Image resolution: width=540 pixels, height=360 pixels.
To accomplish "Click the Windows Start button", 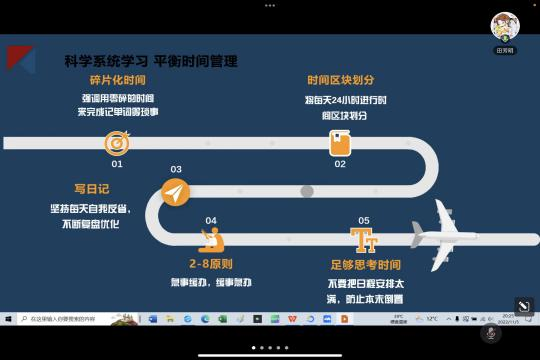I will point(8,319).
